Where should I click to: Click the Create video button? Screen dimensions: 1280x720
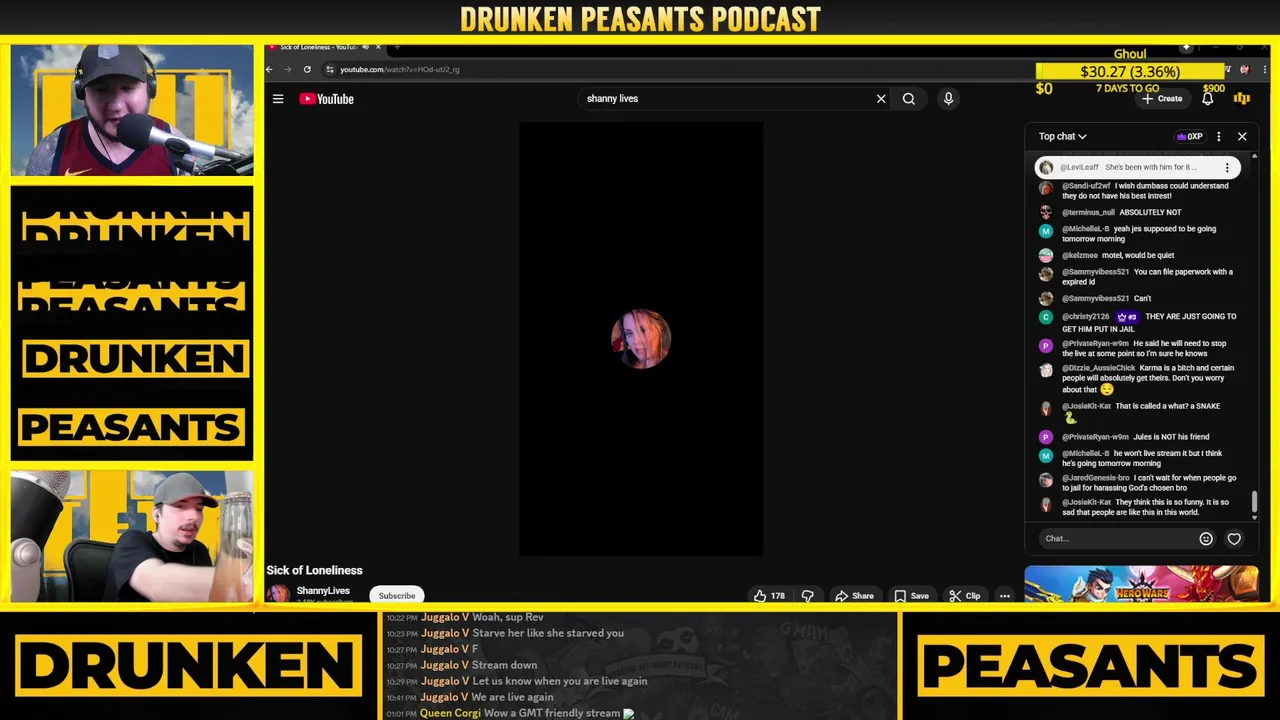click(1162, 99)
